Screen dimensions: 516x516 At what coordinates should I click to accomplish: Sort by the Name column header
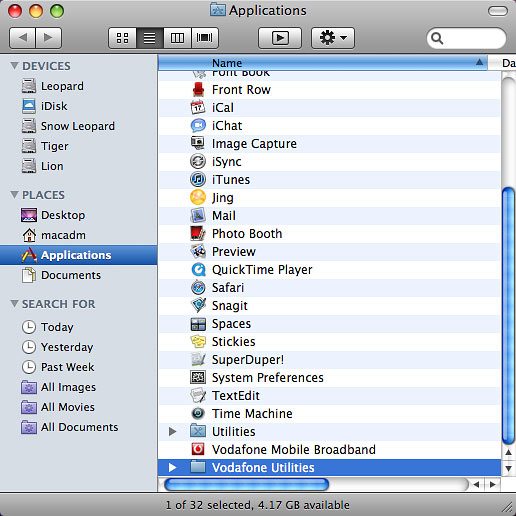[x=323, y=63]
